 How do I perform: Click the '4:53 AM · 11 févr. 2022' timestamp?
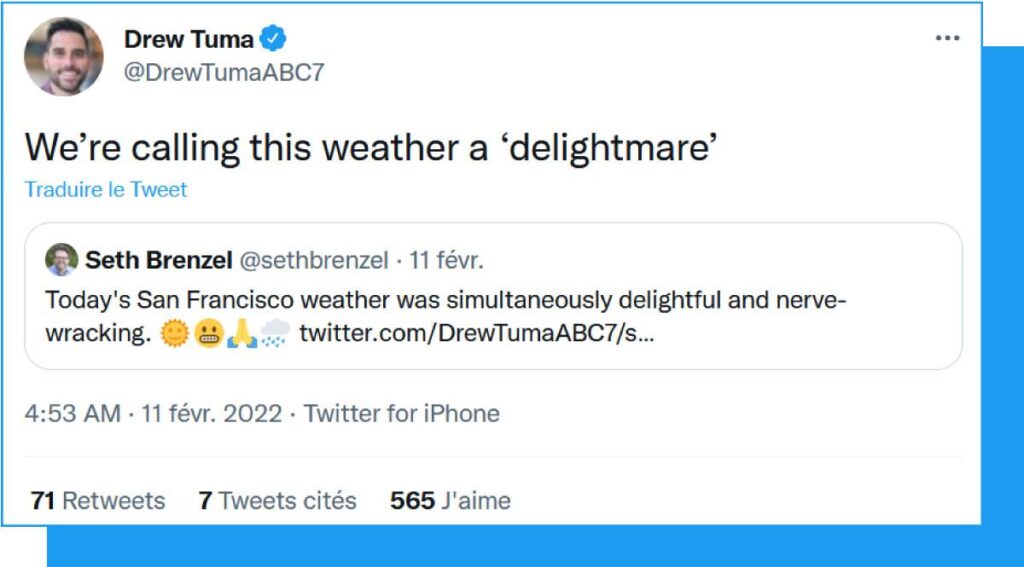[x=153, y=413]
